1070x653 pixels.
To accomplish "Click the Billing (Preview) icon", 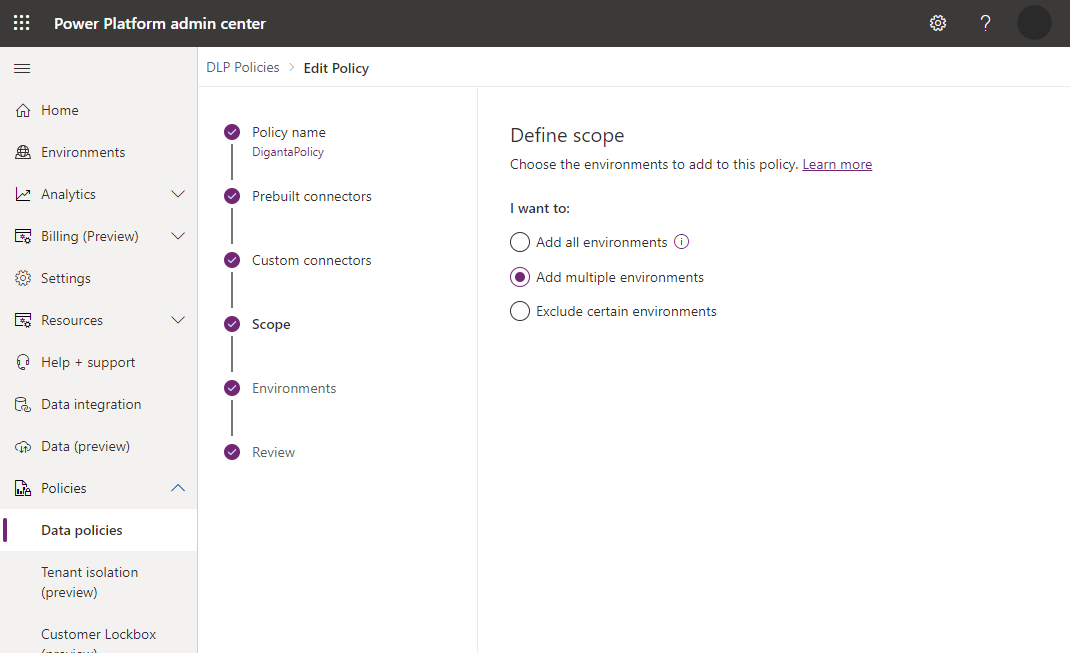I will [x=23, y=236].
